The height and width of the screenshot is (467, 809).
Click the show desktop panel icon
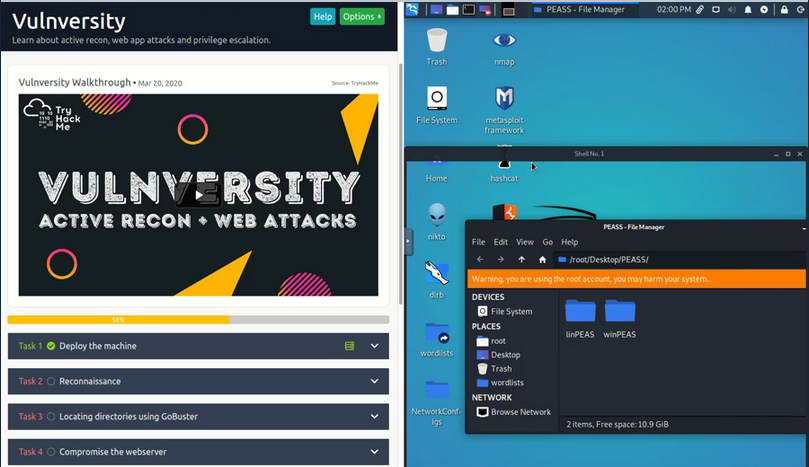[436, 10]
